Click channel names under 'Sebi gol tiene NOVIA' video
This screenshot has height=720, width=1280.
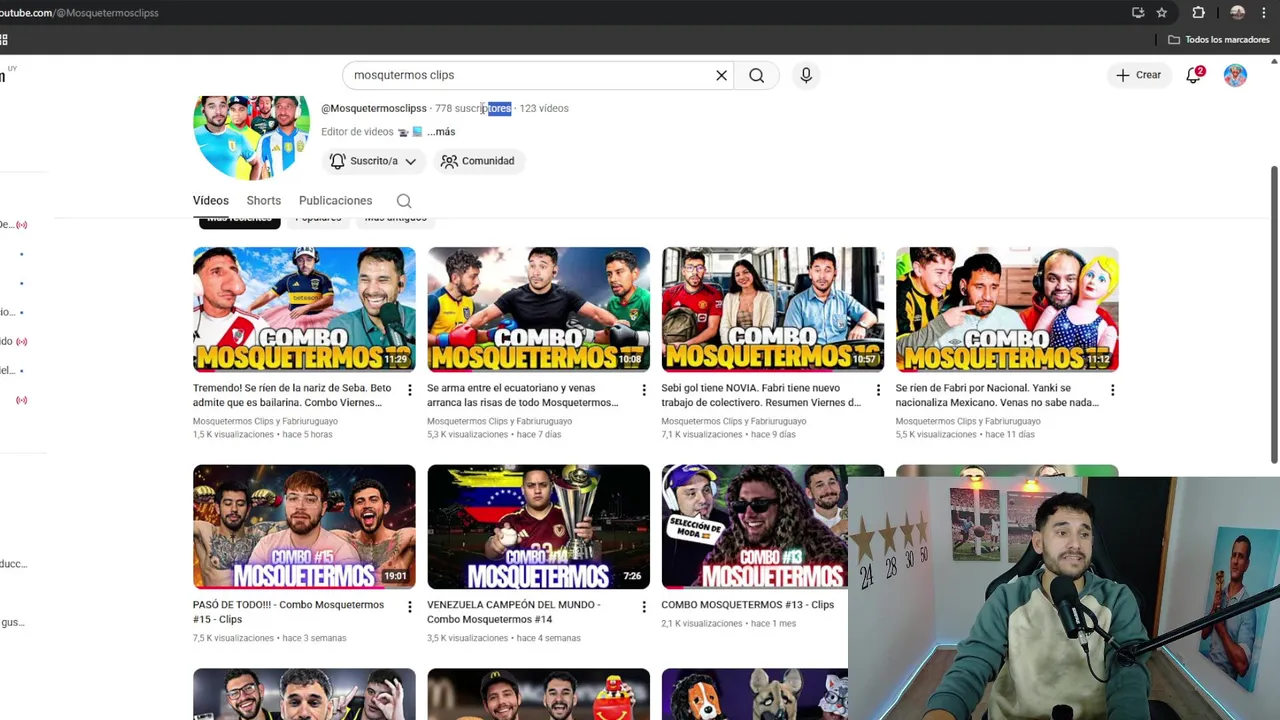(733, 422)
